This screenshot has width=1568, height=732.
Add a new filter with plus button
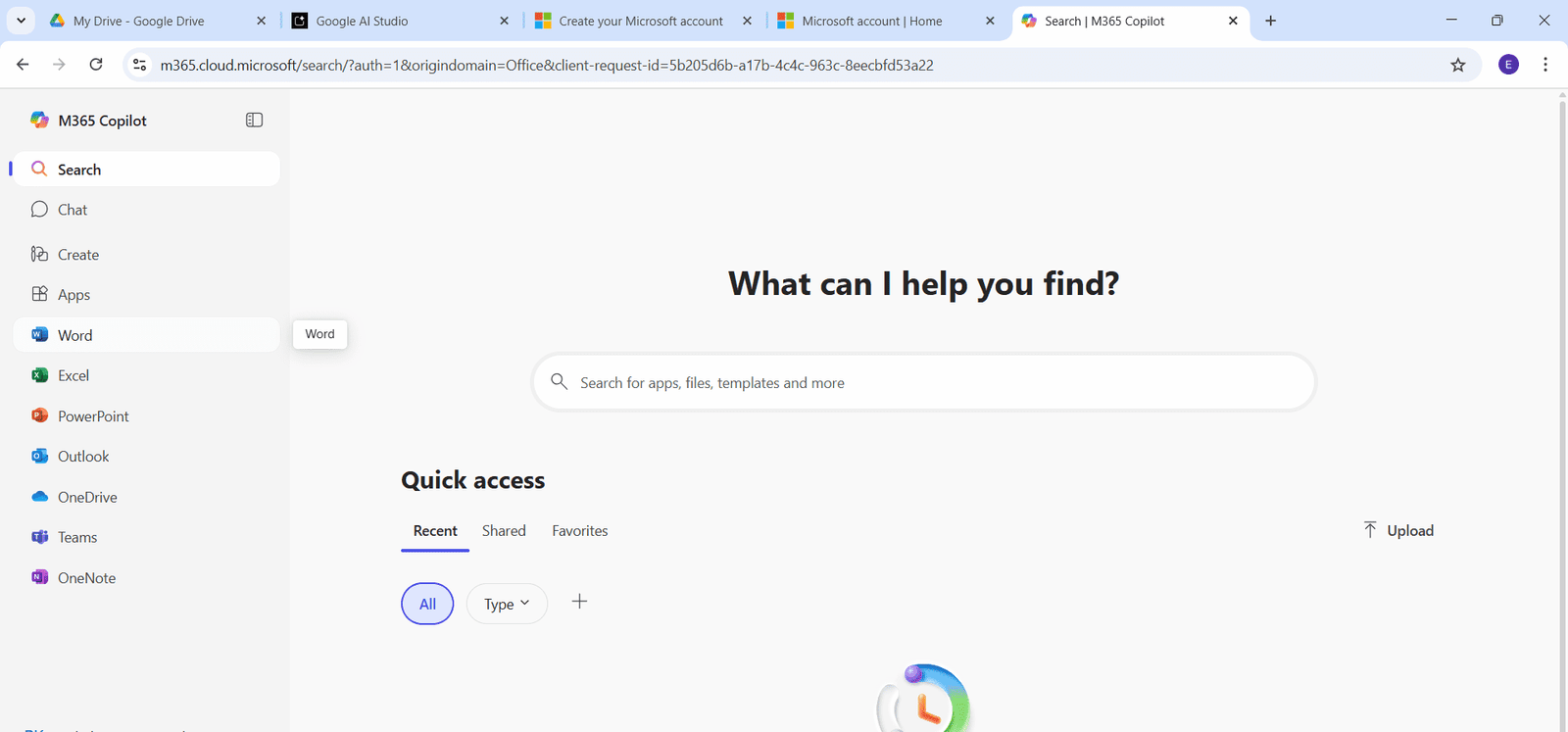coord(579,602)
